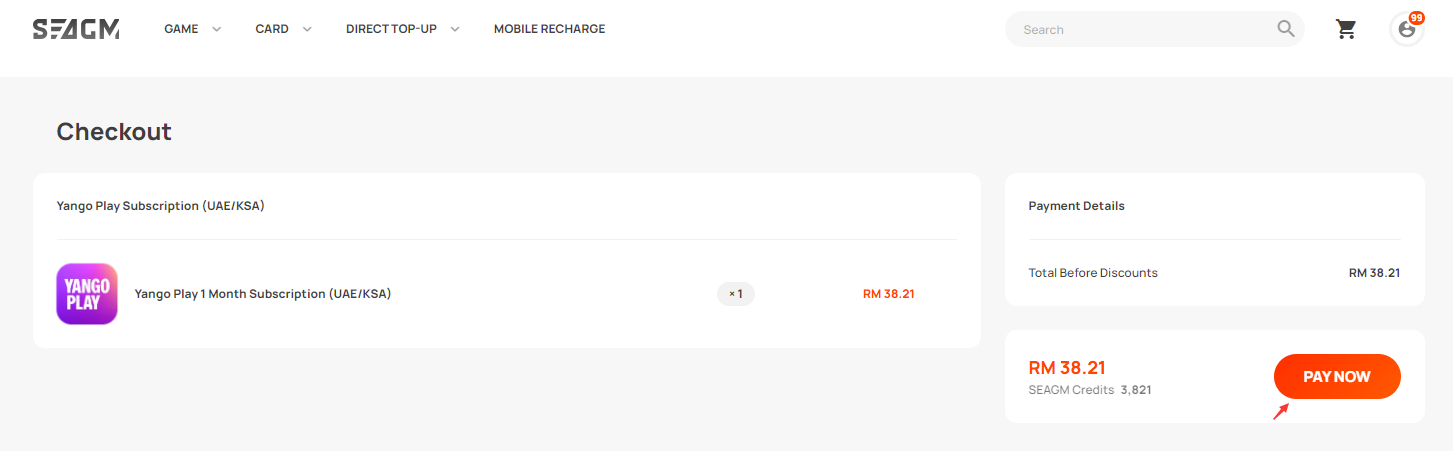Expand the DIRECT TOP-UP dropdown chevron

tap(455, 29)
